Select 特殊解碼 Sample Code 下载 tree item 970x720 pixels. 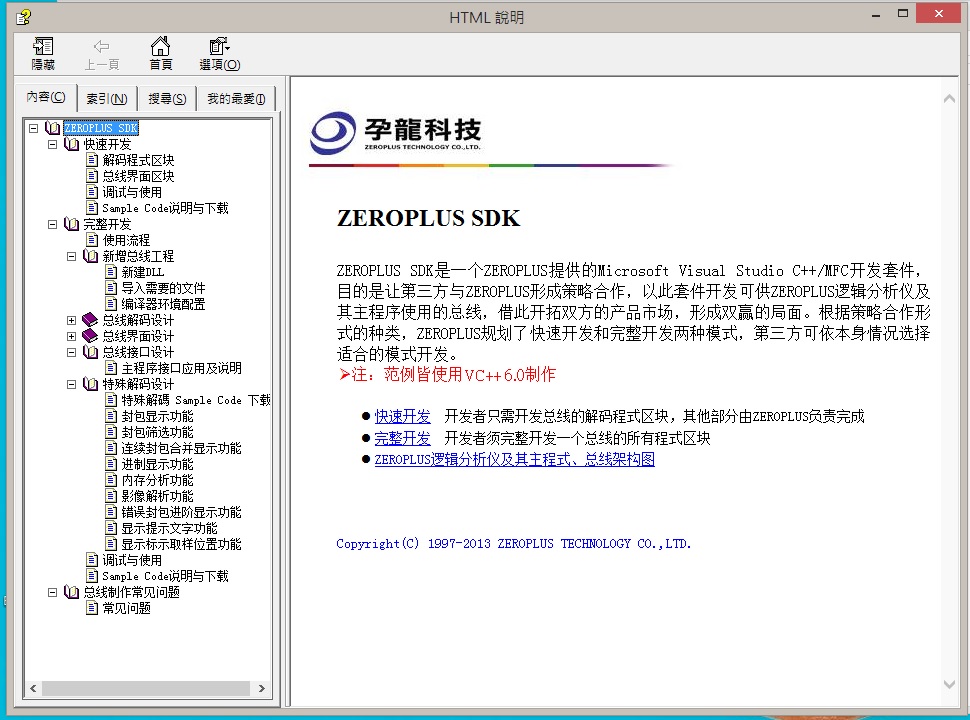pos(195,400)
